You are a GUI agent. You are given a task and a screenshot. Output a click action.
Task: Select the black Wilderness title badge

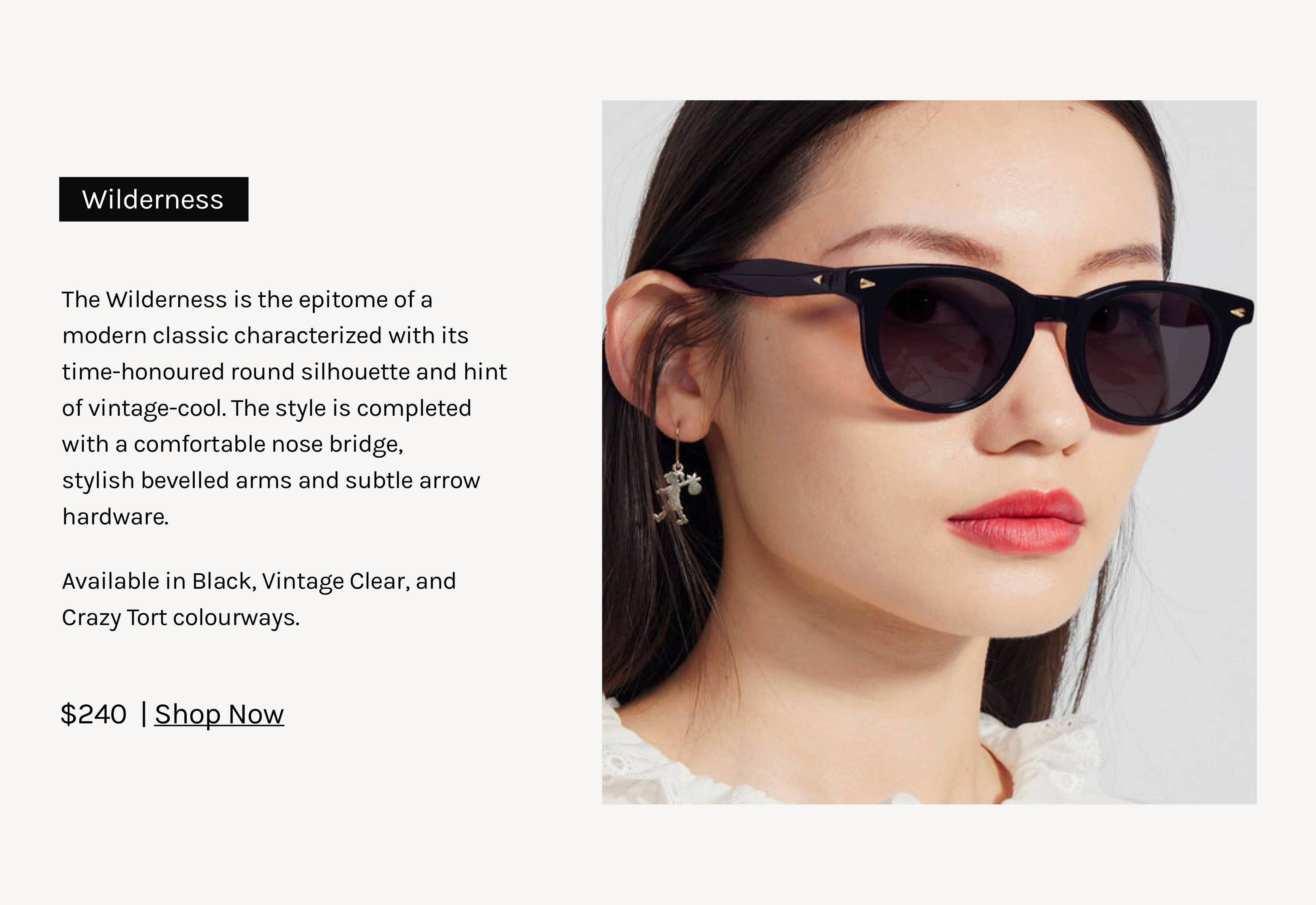tap(154, 199)
